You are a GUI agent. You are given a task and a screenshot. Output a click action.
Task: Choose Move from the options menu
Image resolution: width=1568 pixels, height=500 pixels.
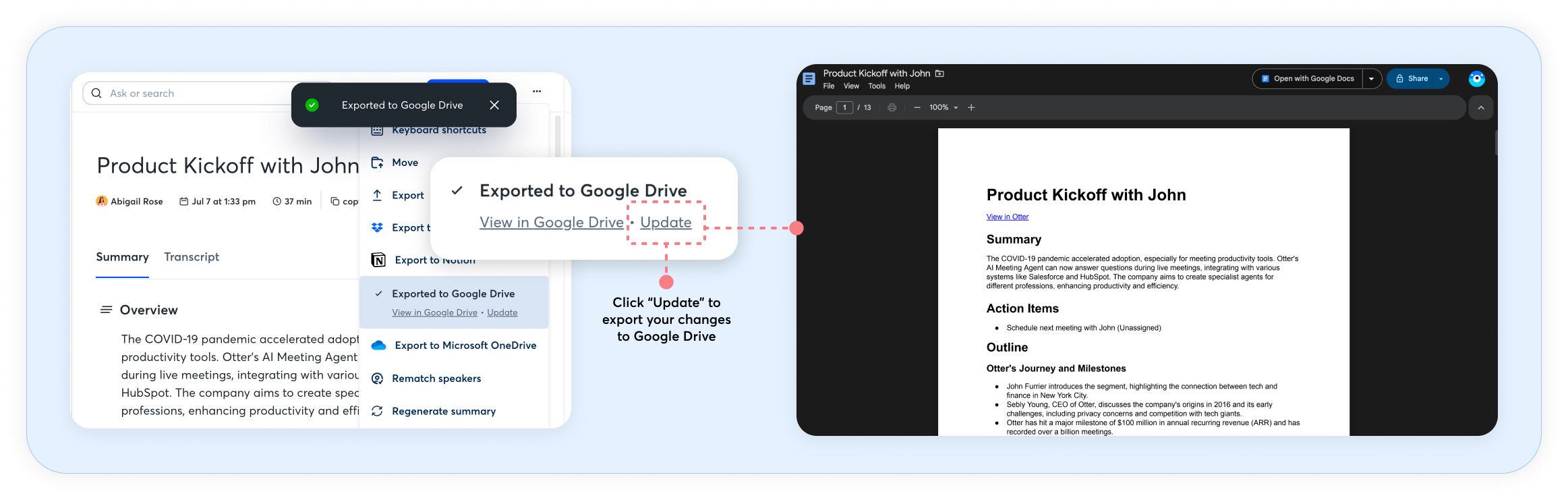(405, 163)
